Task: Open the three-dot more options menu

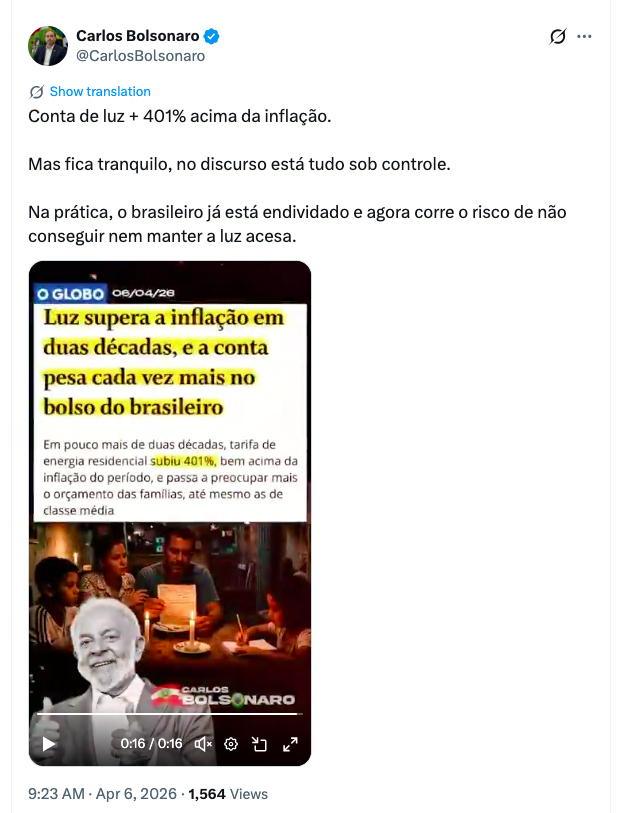Action: coord(584,36)
